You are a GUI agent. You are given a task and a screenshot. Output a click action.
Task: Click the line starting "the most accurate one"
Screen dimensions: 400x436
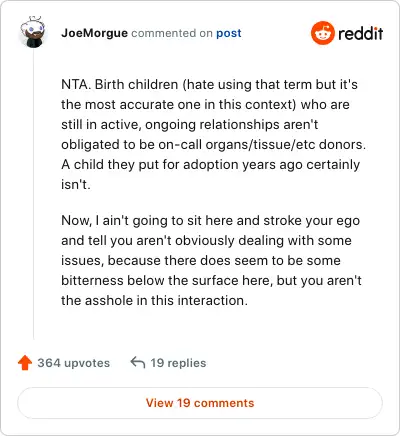[205, 104]
